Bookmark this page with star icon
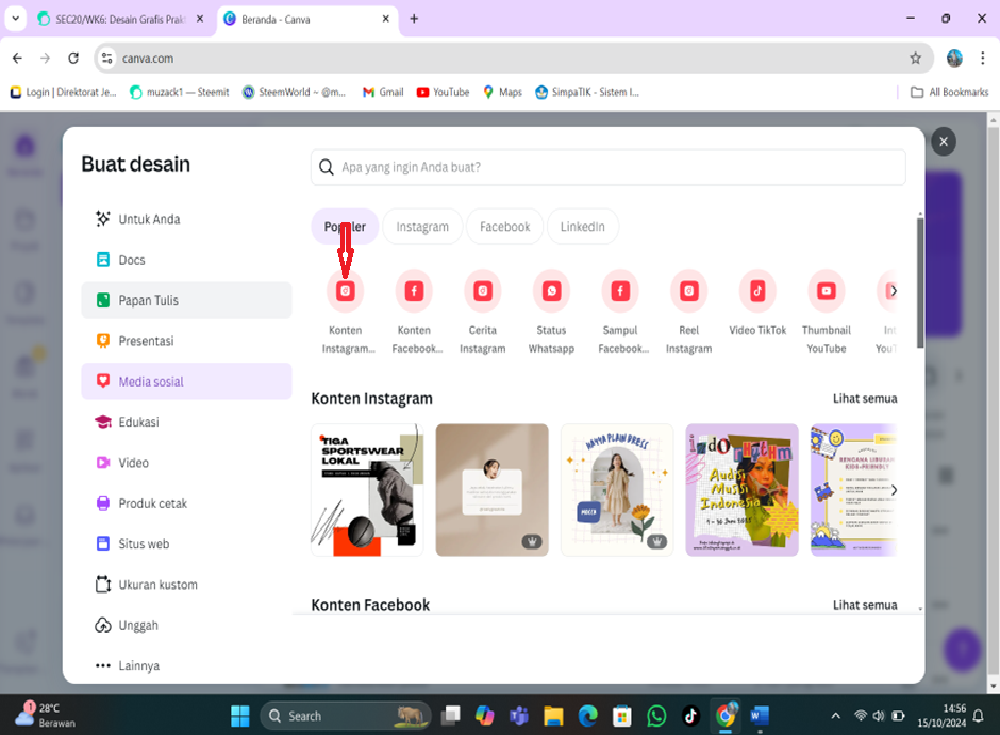The width and height of the screenshot is (1000, 735). pyautogui.click(x=915, y=59)
